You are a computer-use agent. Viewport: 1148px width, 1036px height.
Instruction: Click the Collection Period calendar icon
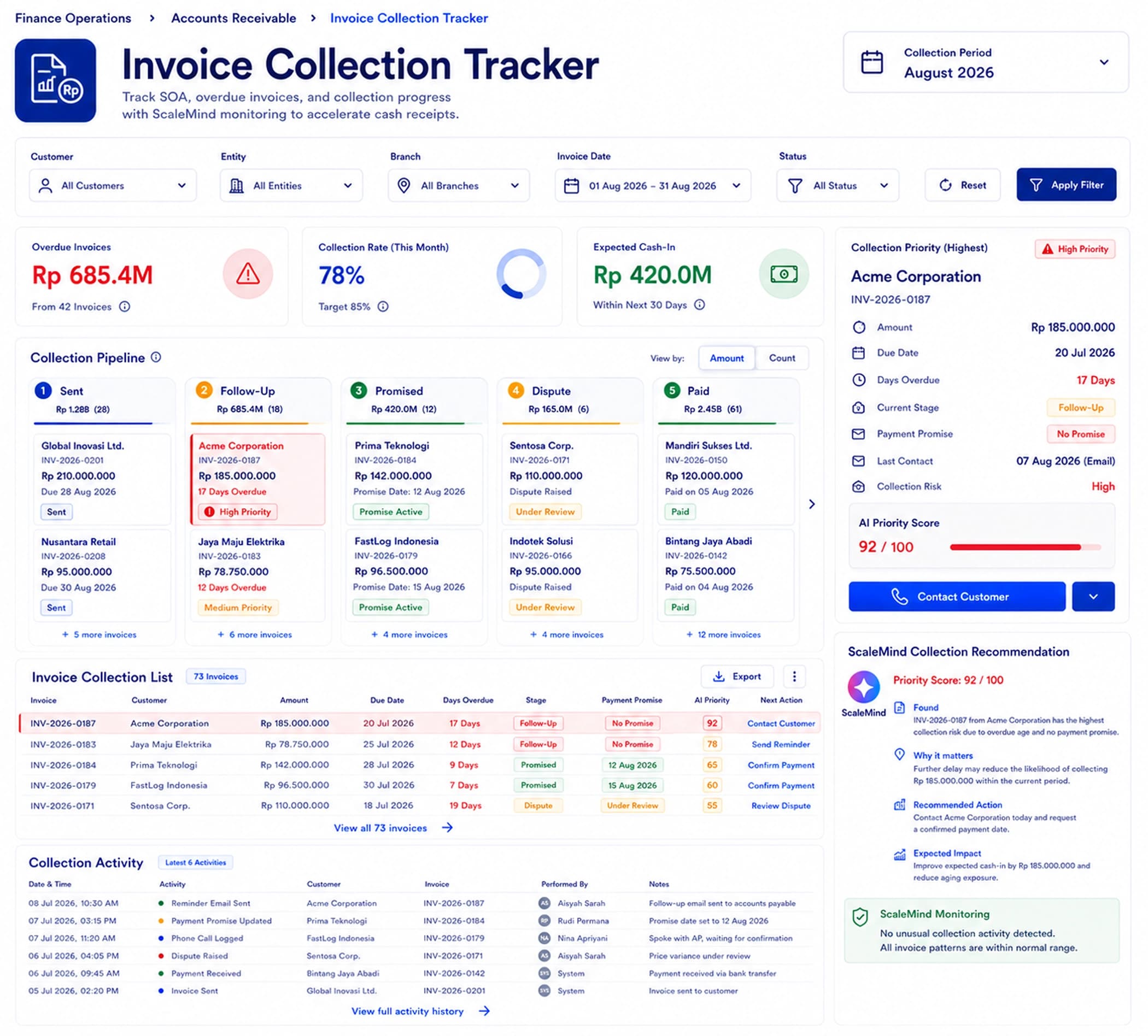(872, 62)
